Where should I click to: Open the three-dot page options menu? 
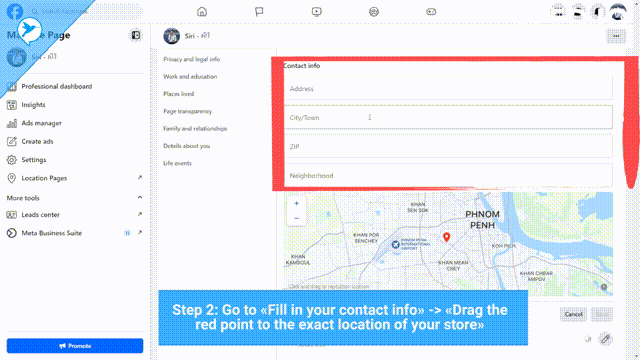[x=616, y=36]
